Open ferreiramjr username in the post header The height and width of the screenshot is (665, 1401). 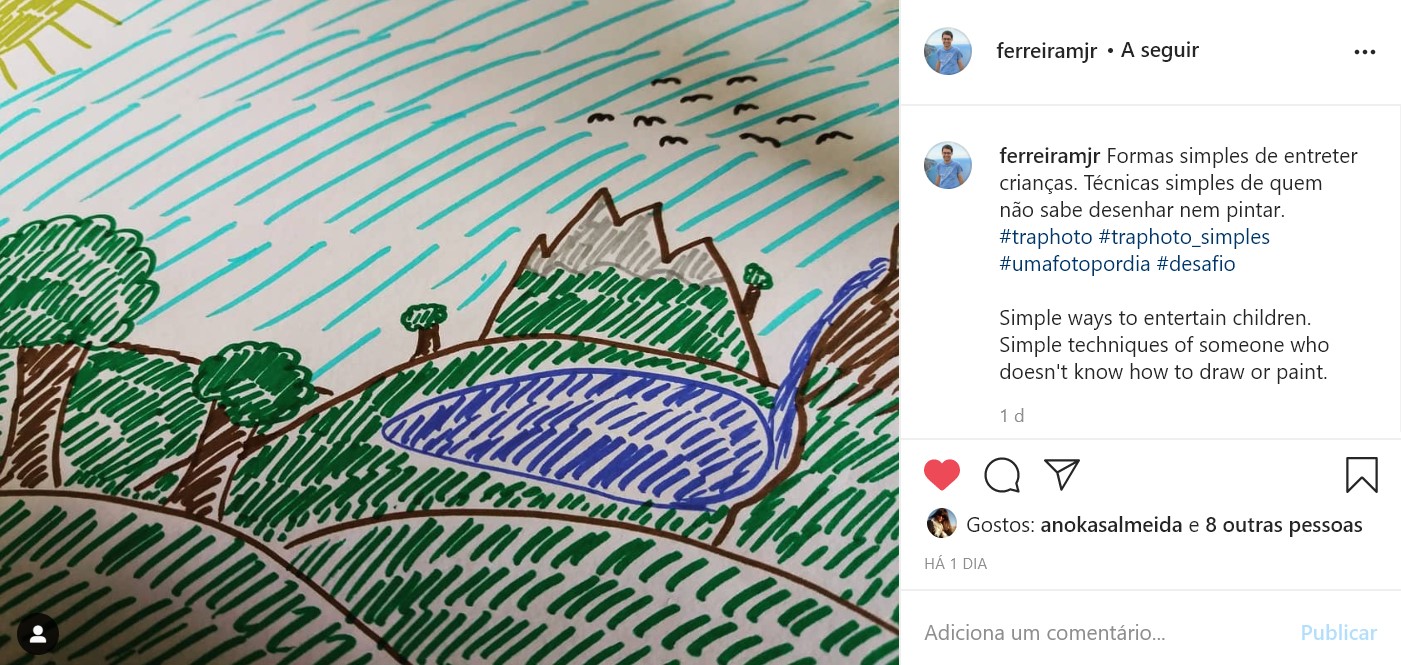point(1047,51)
